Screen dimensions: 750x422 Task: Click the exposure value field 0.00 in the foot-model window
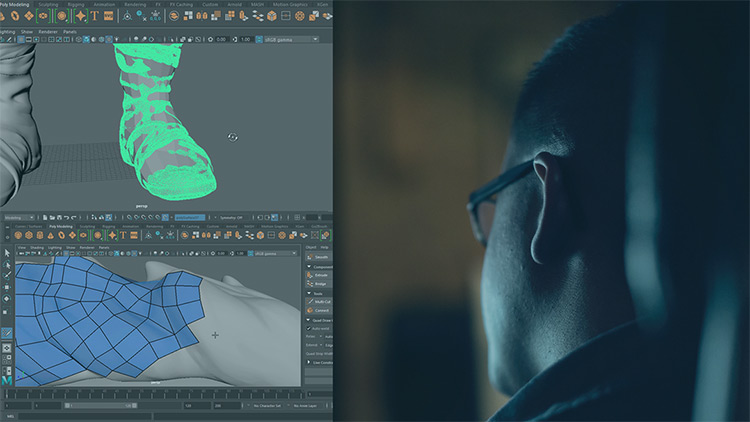pos(221,39)
